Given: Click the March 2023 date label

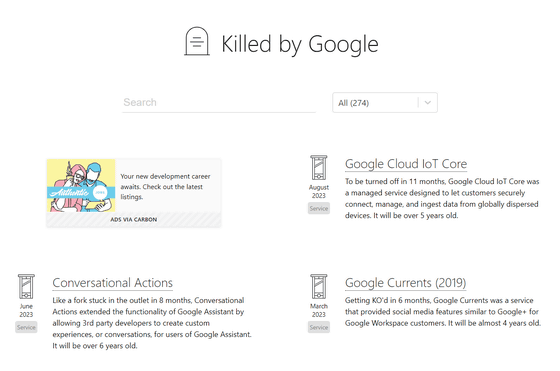Looking at the screenshot, I should [319, 310].
